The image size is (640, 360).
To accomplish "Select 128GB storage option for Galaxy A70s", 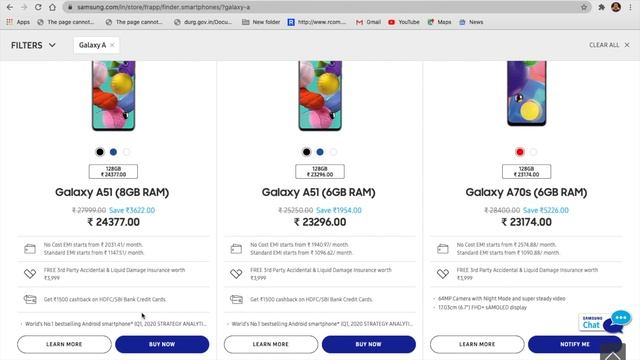I will 527,171.
